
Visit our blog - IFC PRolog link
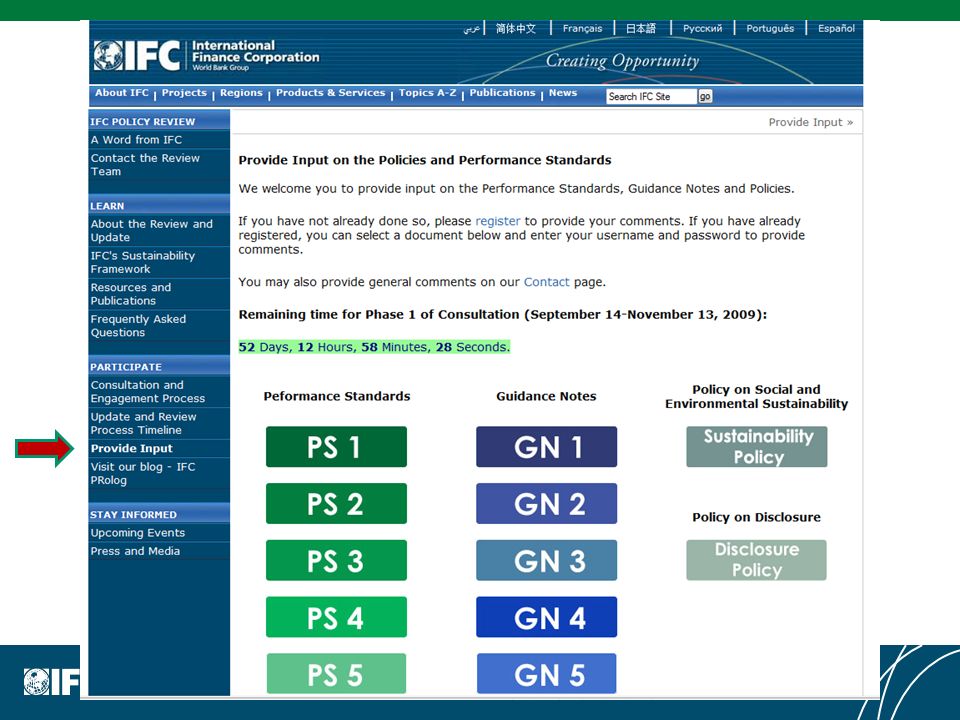143,473
